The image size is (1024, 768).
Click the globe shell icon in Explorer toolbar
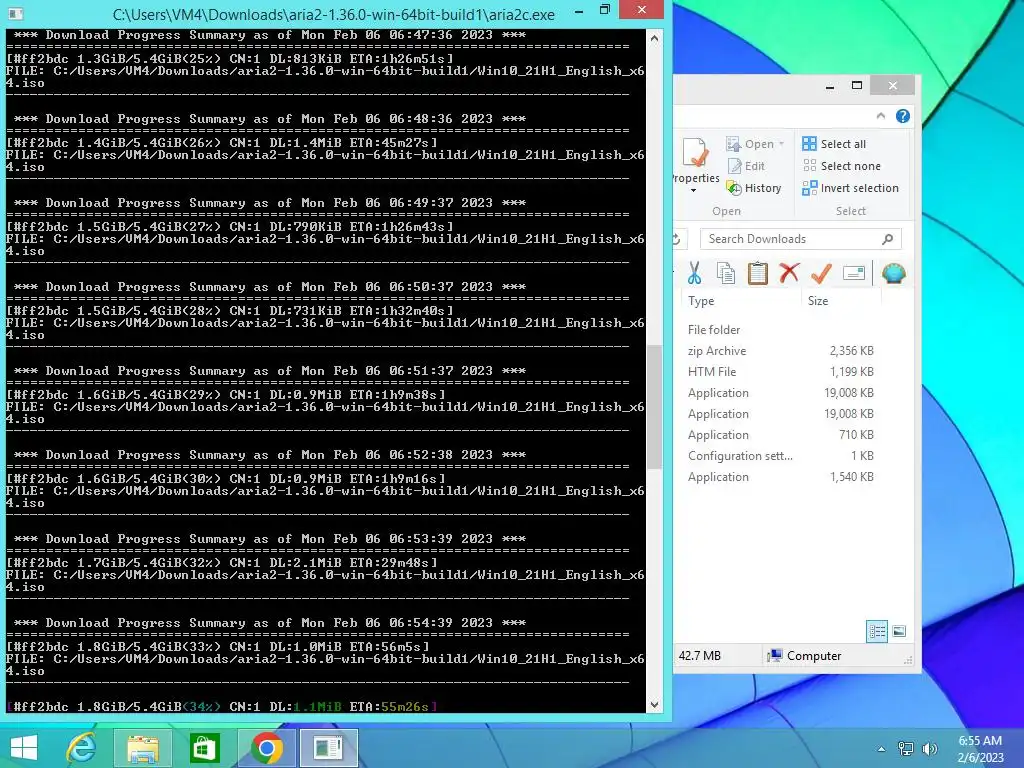893,273
